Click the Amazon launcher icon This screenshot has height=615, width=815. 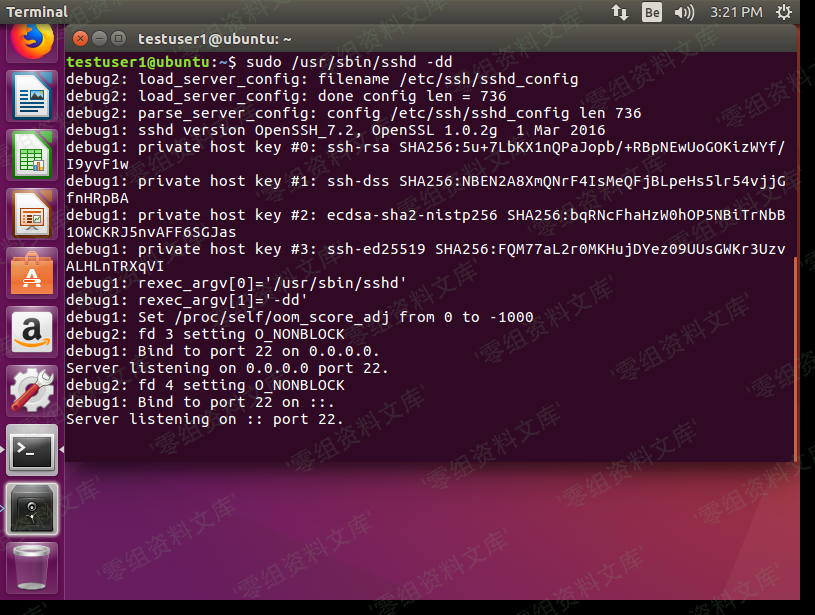tap(32, 331)
